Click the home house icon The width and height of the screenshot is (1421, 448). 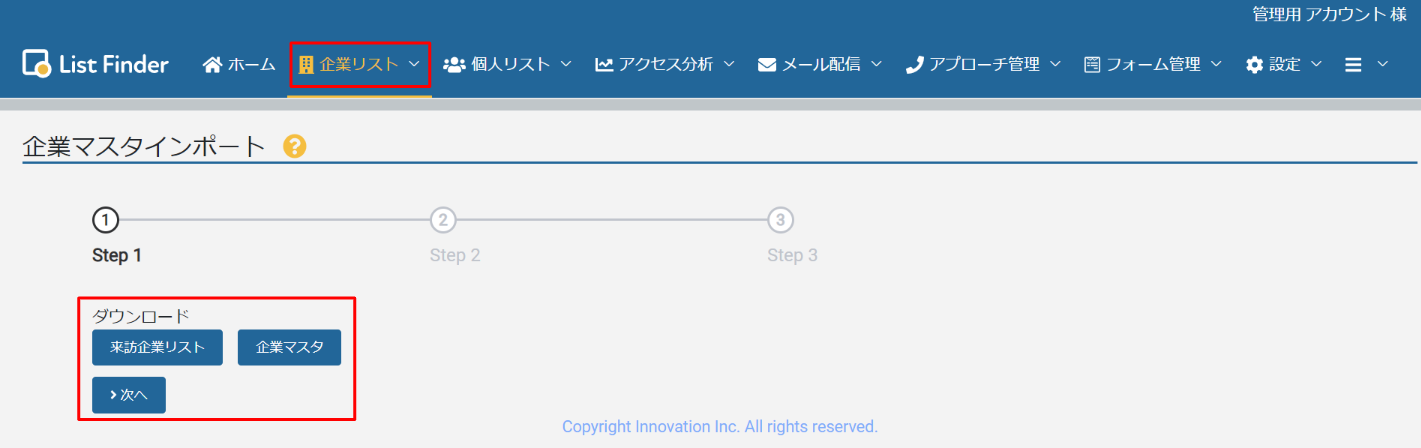coord(212,65)
